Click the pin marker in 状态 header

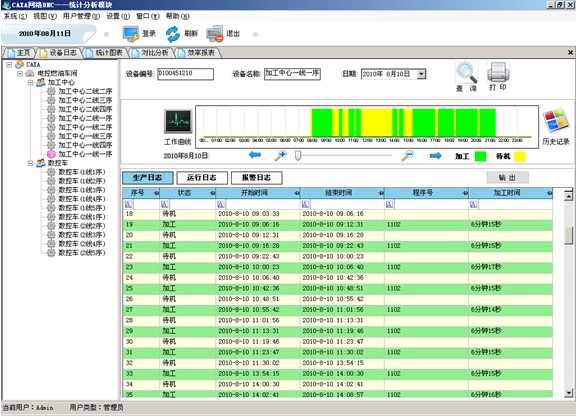point(212,193)
